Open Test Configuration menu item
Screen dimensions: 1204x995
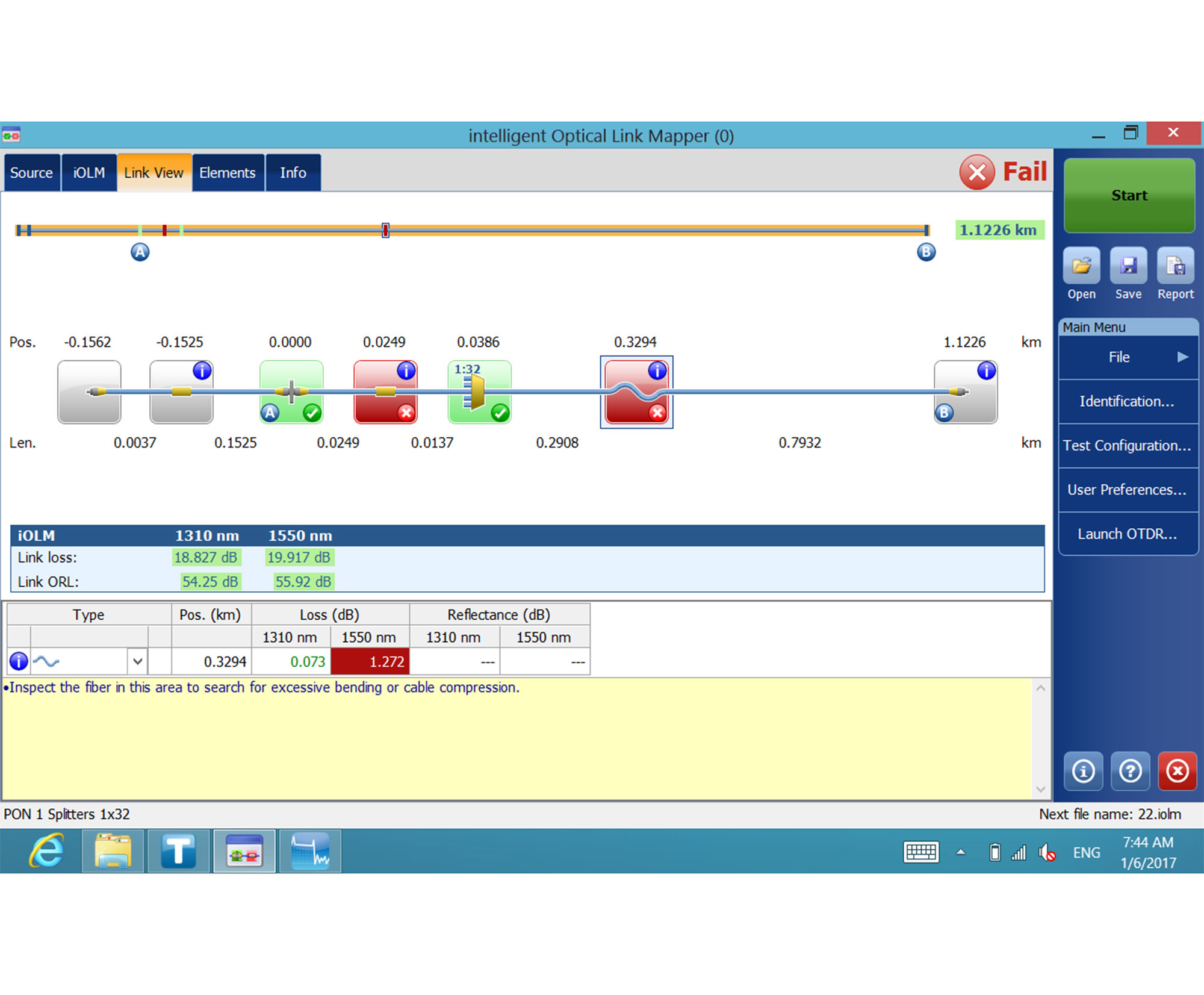tap(1127, 446)
